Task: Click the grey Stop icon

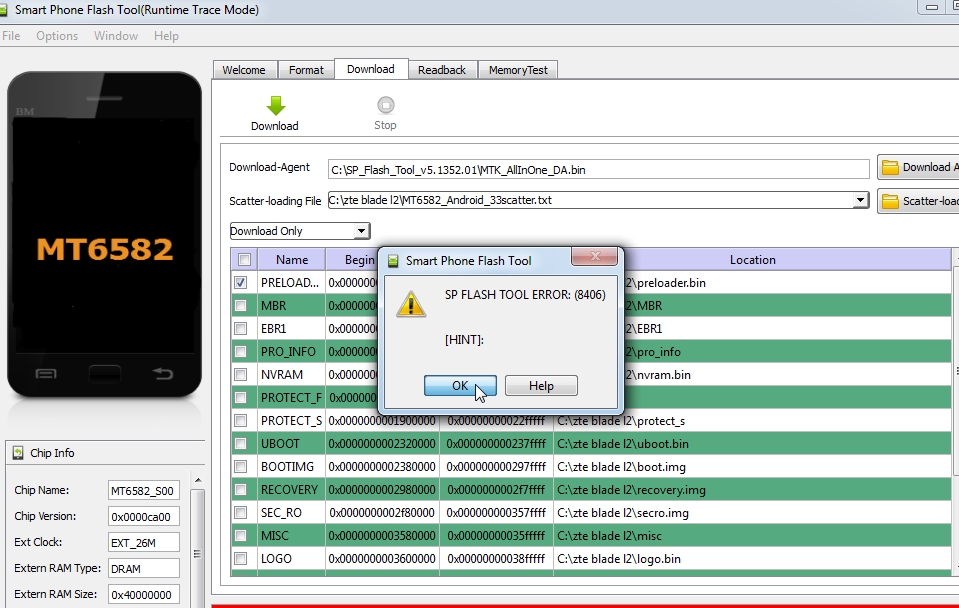Action: click(x=385, y=105)
